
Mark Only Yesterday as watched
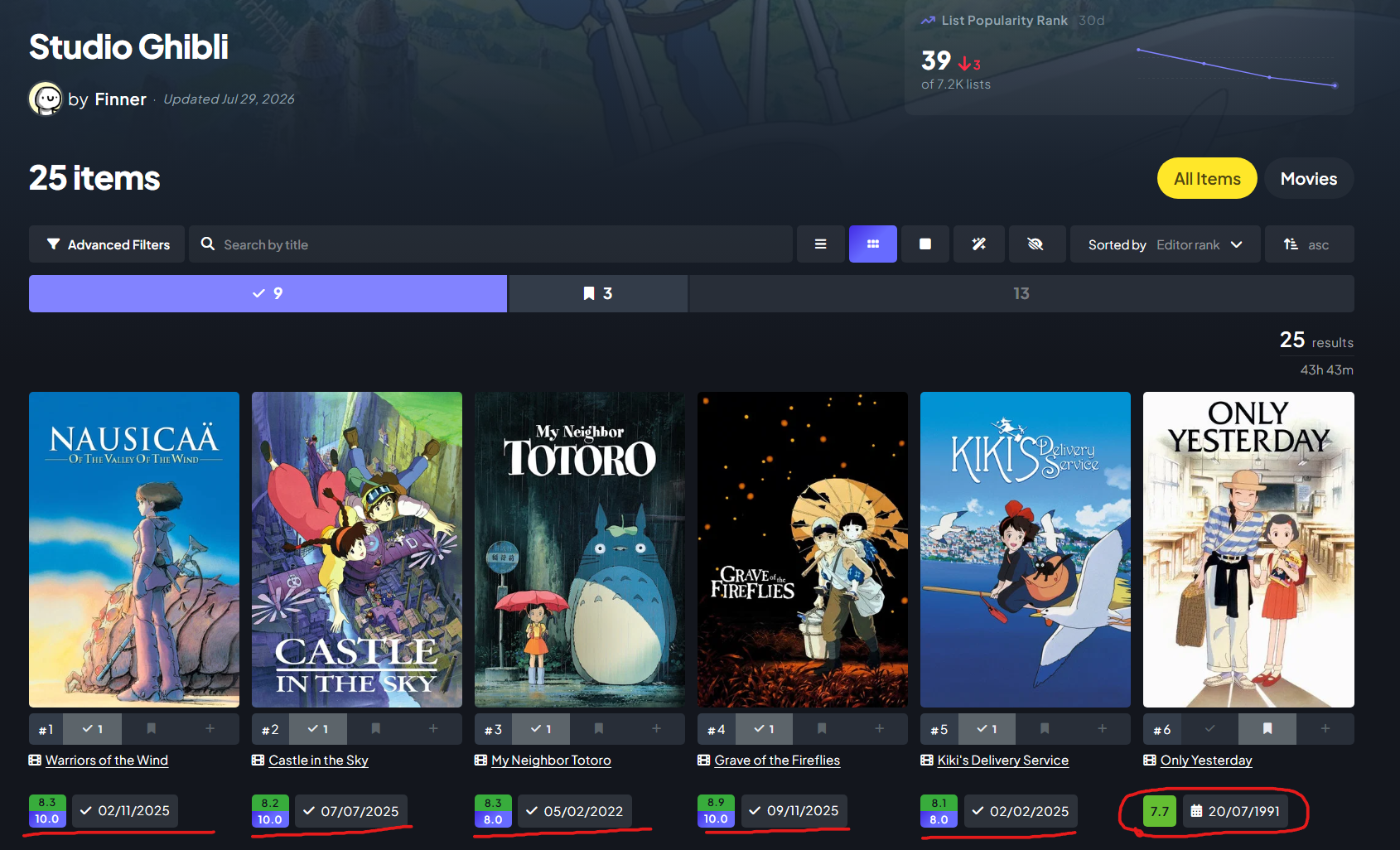[x=1209, y=729]
